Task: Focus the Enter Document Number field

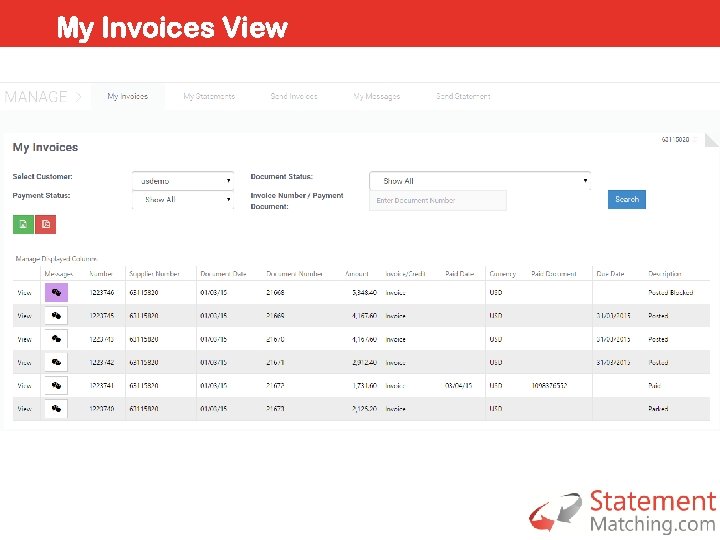Action: click(x=438, y=201)
